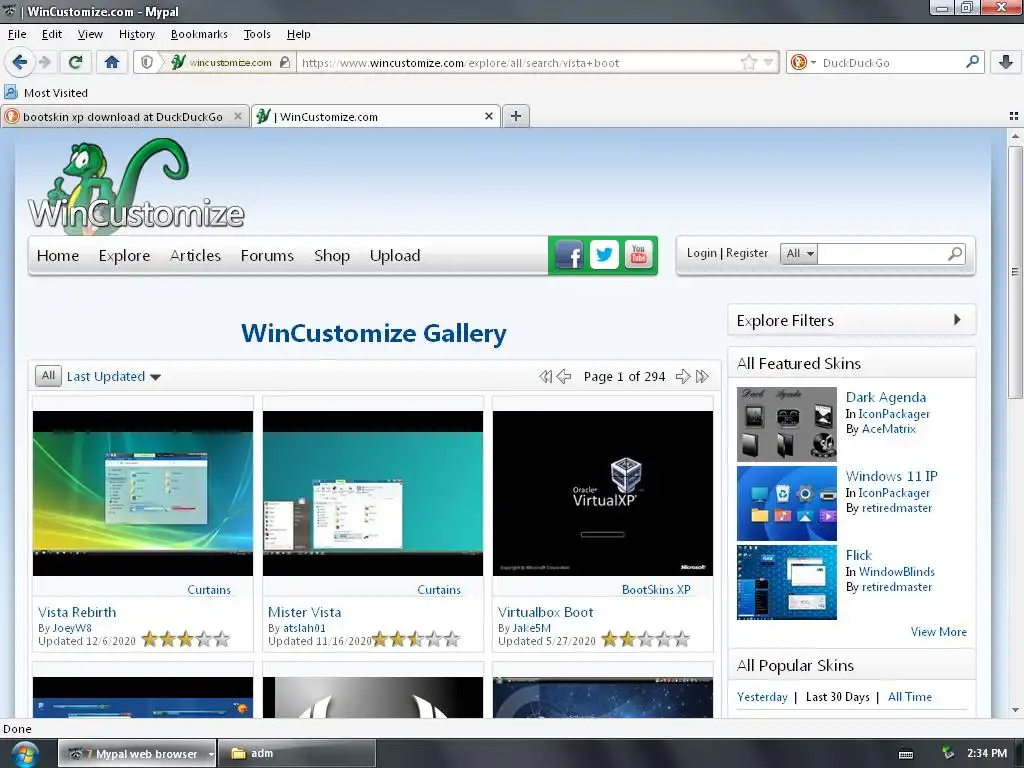Open WinCustomize YouTube icon

[639, 255]
